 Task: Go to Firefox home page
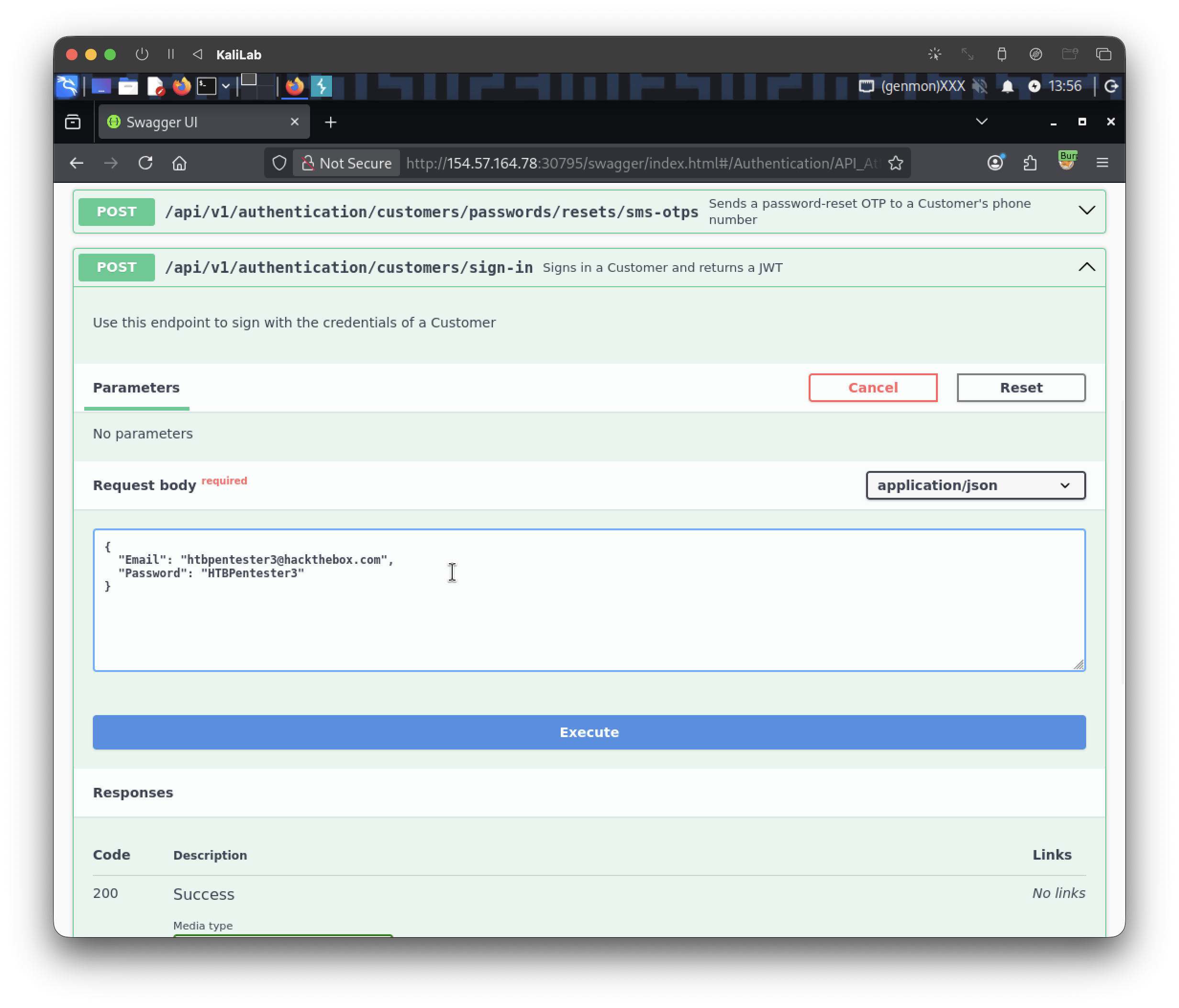point(179,163)
